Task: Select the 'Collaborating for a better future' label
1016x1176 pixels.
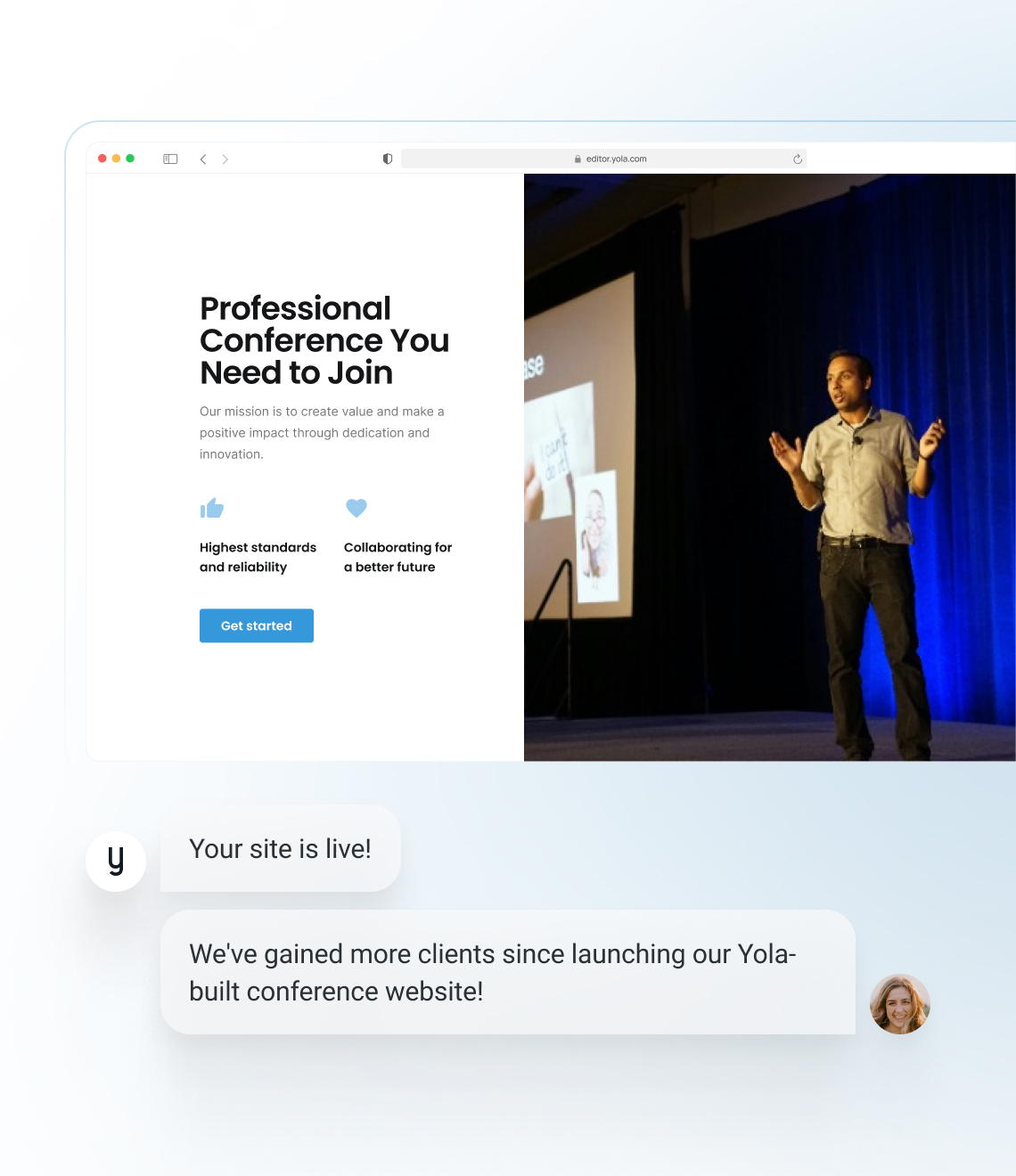Action: coord(397,557)
